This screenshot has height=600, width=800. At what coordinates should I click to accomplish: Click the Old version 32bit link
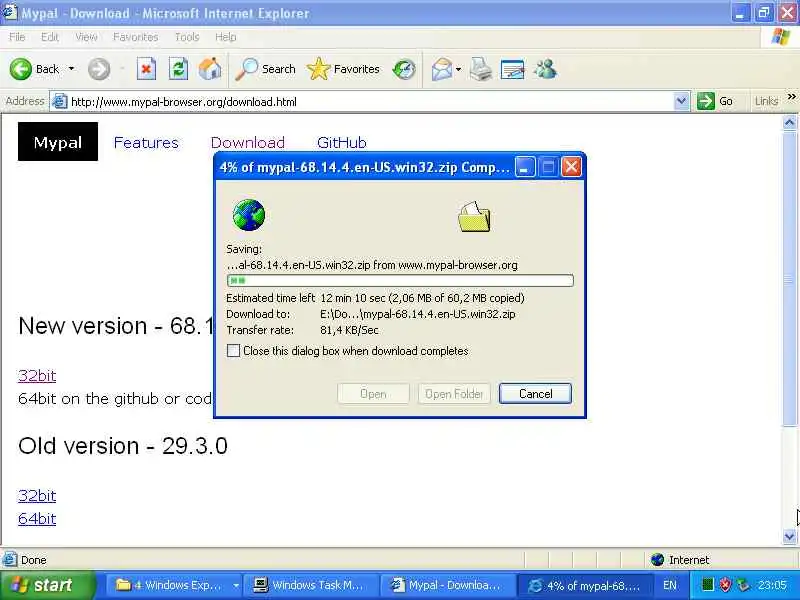(37, 495)
